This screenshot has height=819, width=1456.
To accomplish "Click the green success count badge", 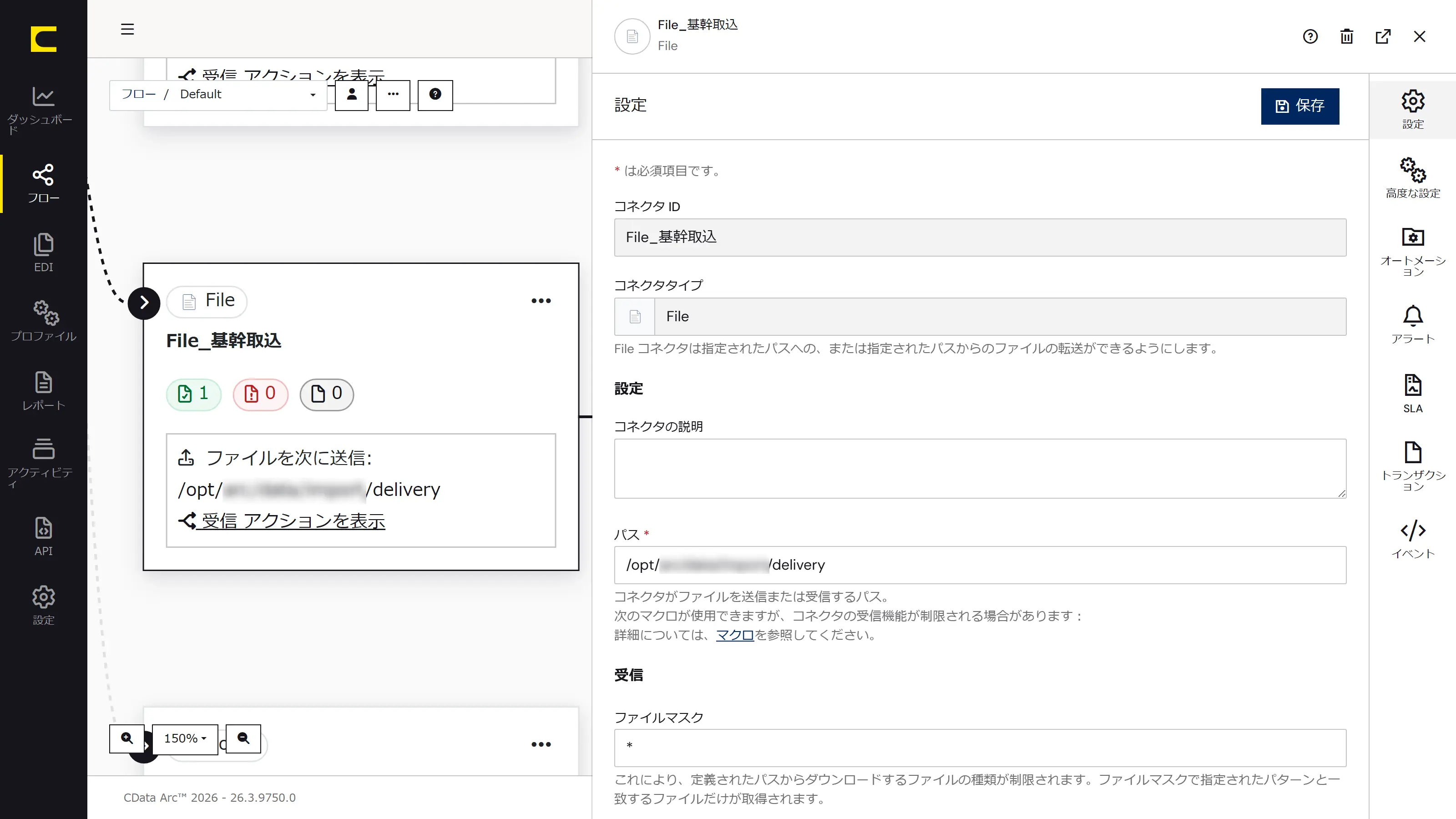I will point(194,394).
